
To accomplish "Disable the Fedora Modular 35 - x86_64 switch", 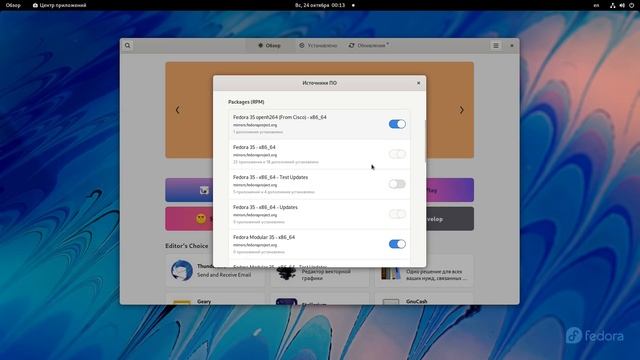I will coord(397,244).
